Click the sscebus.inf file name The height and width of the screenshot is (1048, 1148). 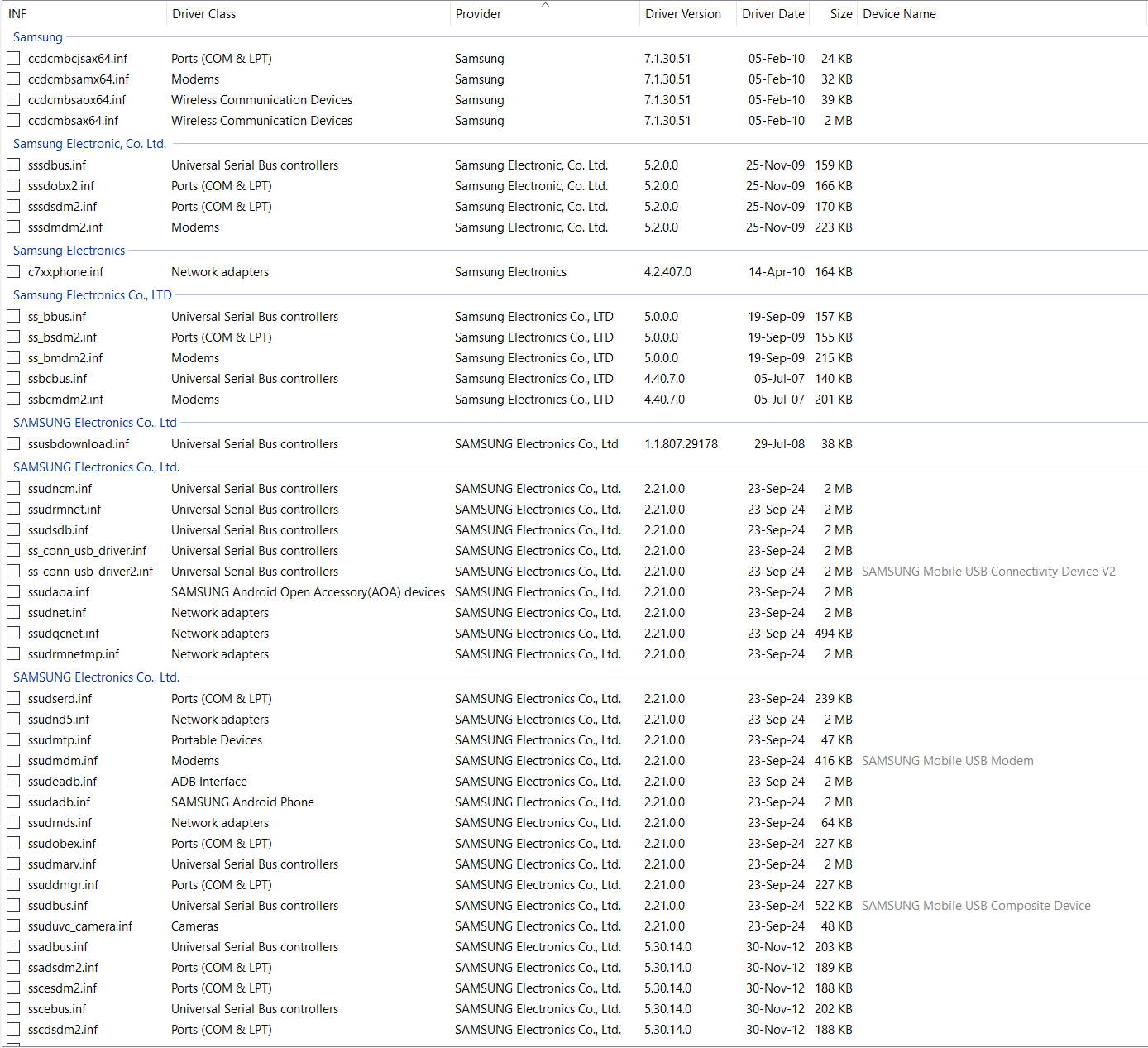57,1009
